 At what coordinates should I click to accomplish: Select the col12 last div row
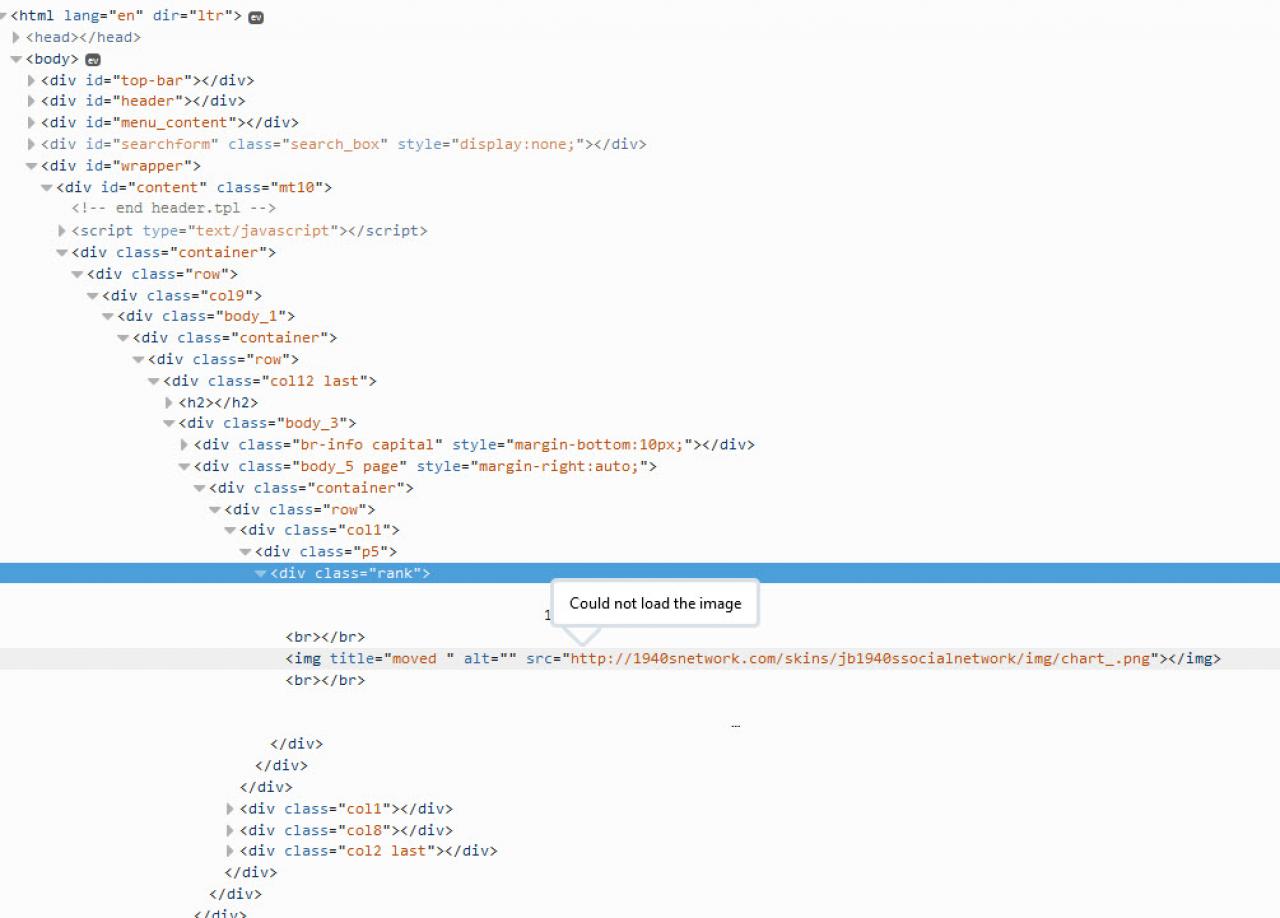pyautogui.click(x=270, y=381)
